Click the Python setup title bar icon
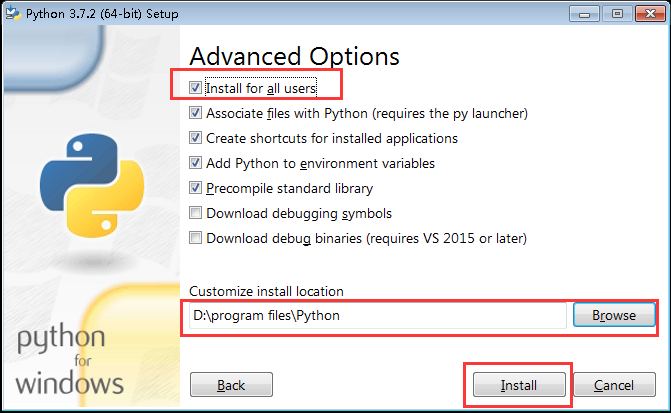 [12, 13]
